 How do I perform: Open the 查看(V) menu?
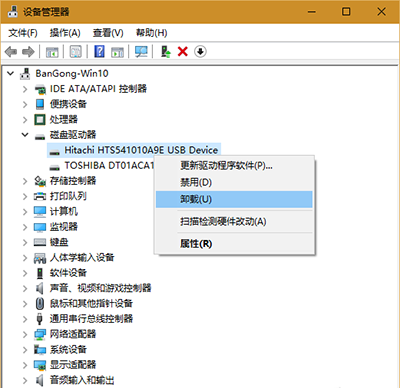108,33
